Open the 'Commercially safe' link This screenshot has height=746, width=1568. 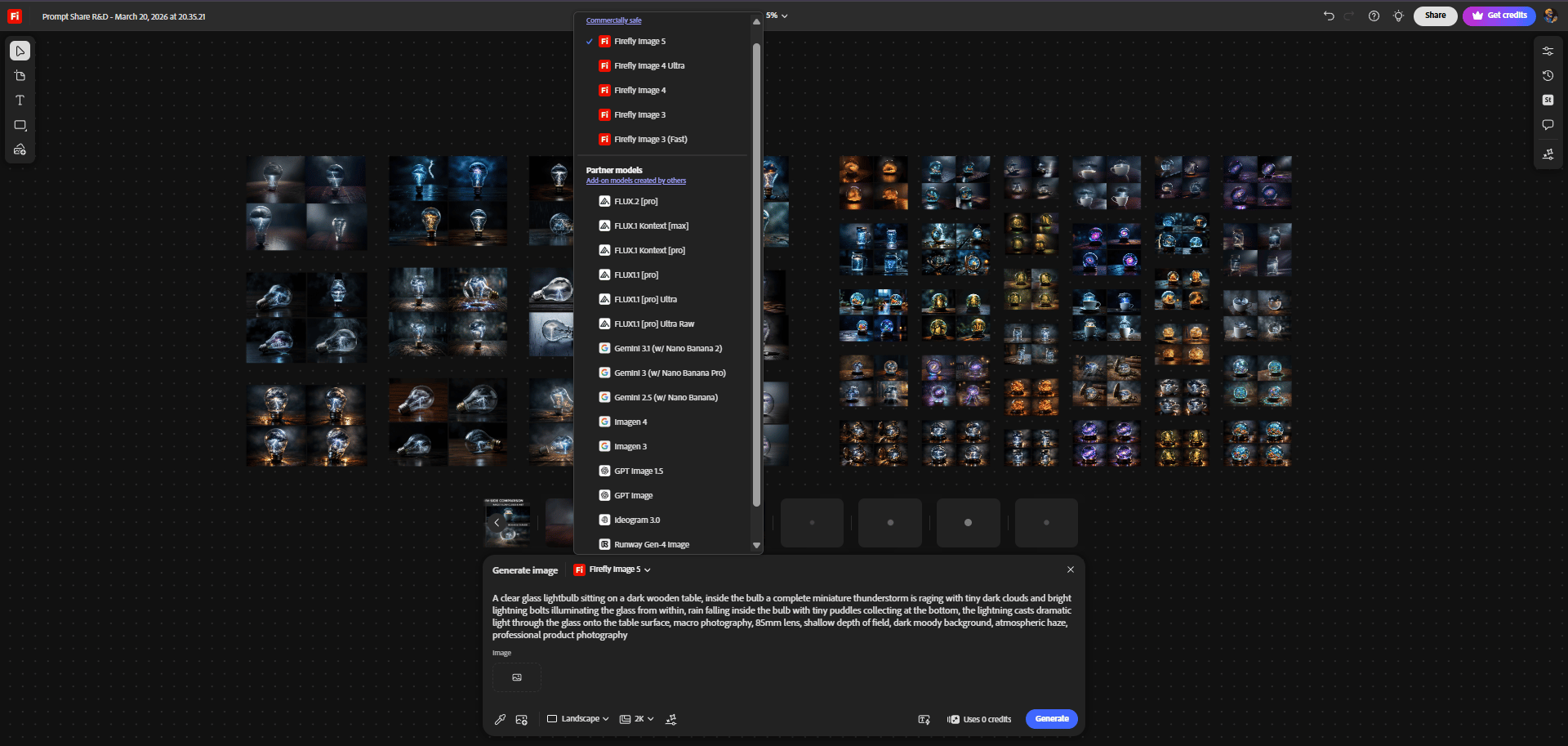click(613, 20)
